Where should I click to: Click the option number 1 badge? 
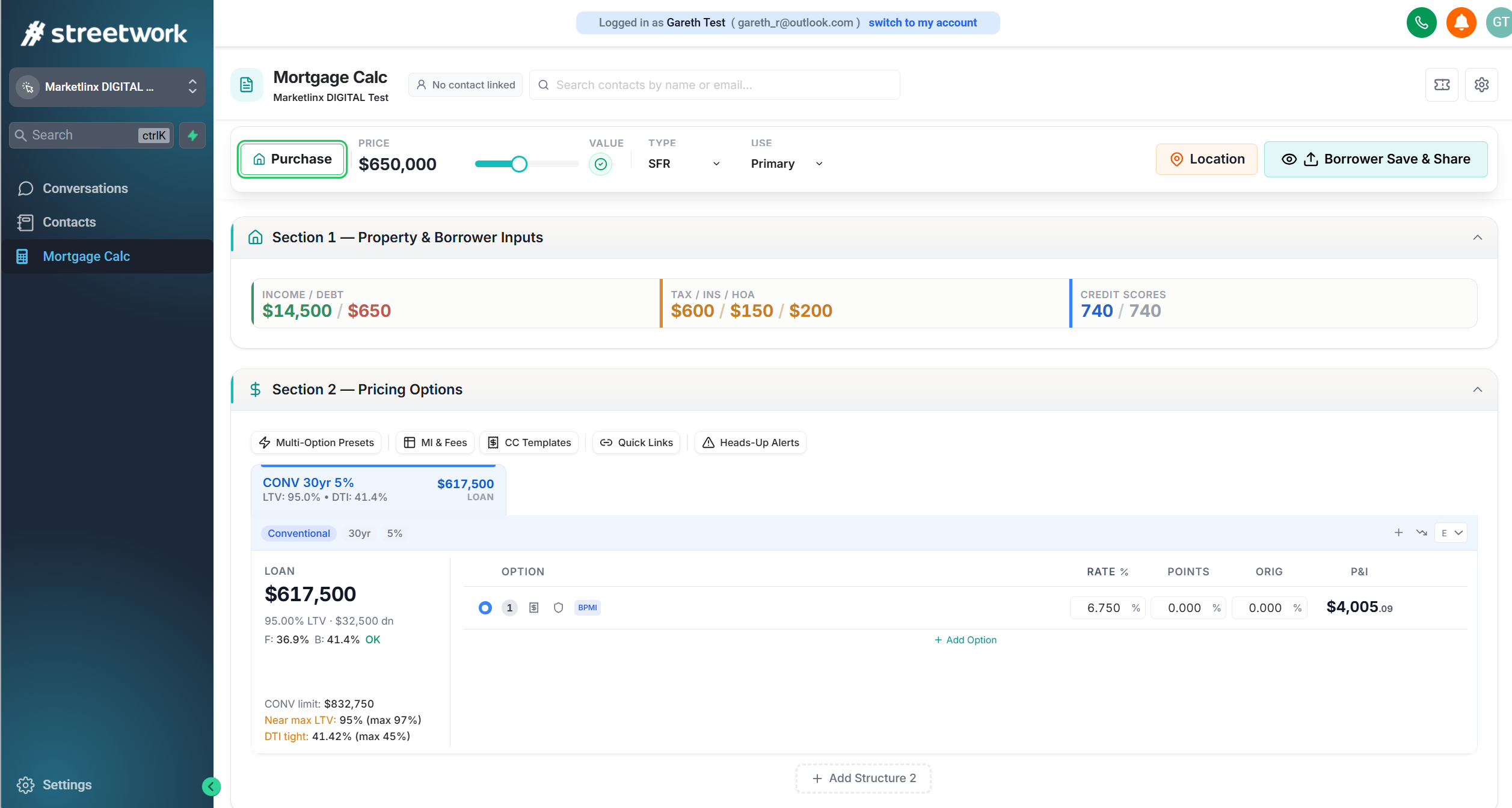pyautogui.click(x=509, y=608)
